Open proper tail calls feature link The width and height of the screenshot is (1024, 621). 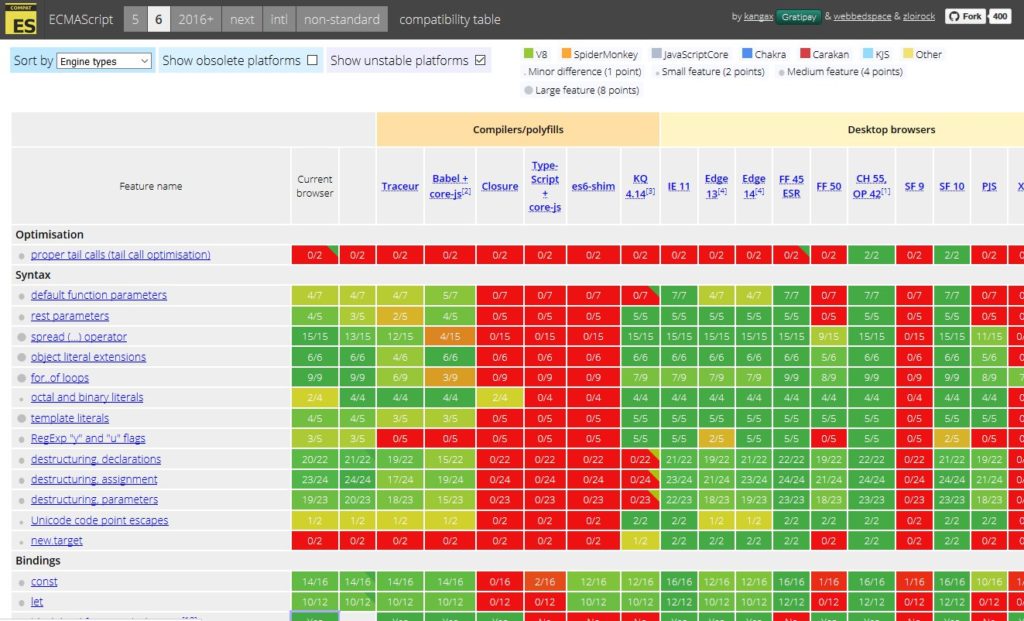[x=120, y=255]
